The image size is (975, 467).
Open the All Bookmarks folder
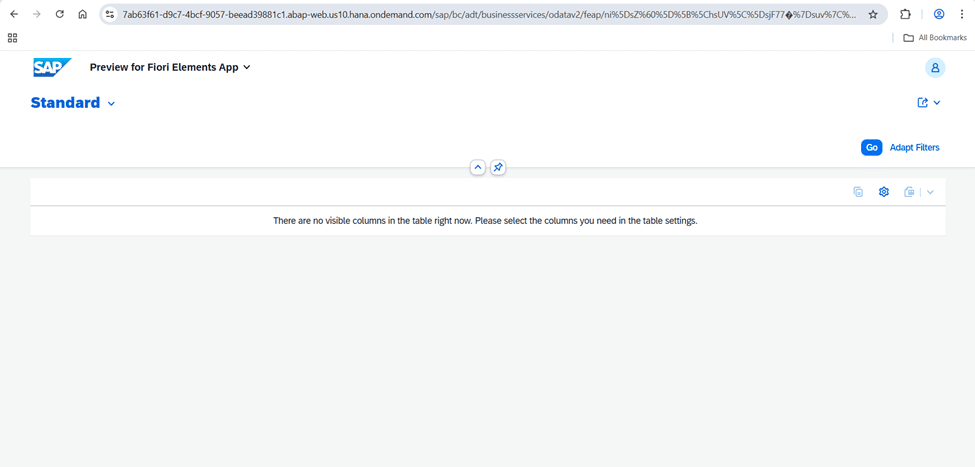(934, 38)
